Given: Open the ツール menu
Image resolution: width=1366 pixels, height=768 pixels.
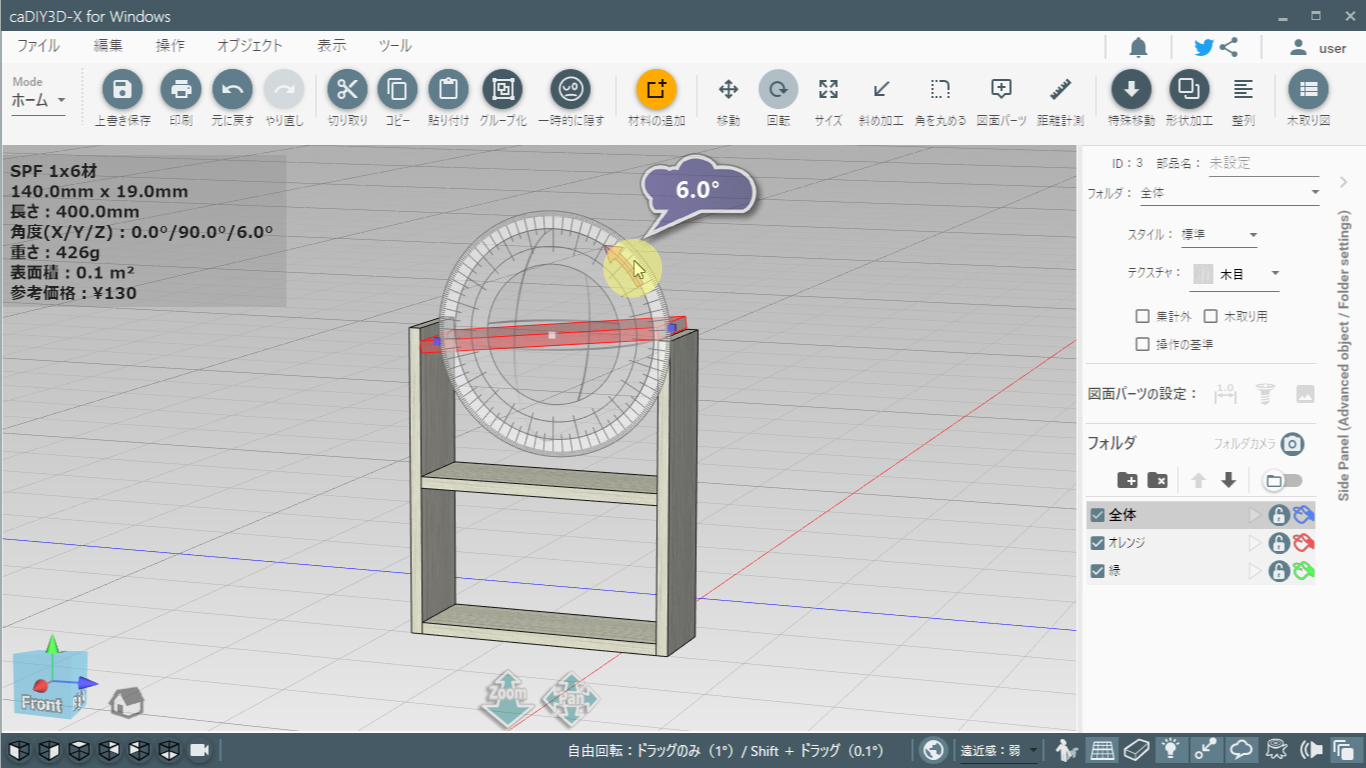Looking at the screenshot, I should pyautogui.click(x=395, y=46).
